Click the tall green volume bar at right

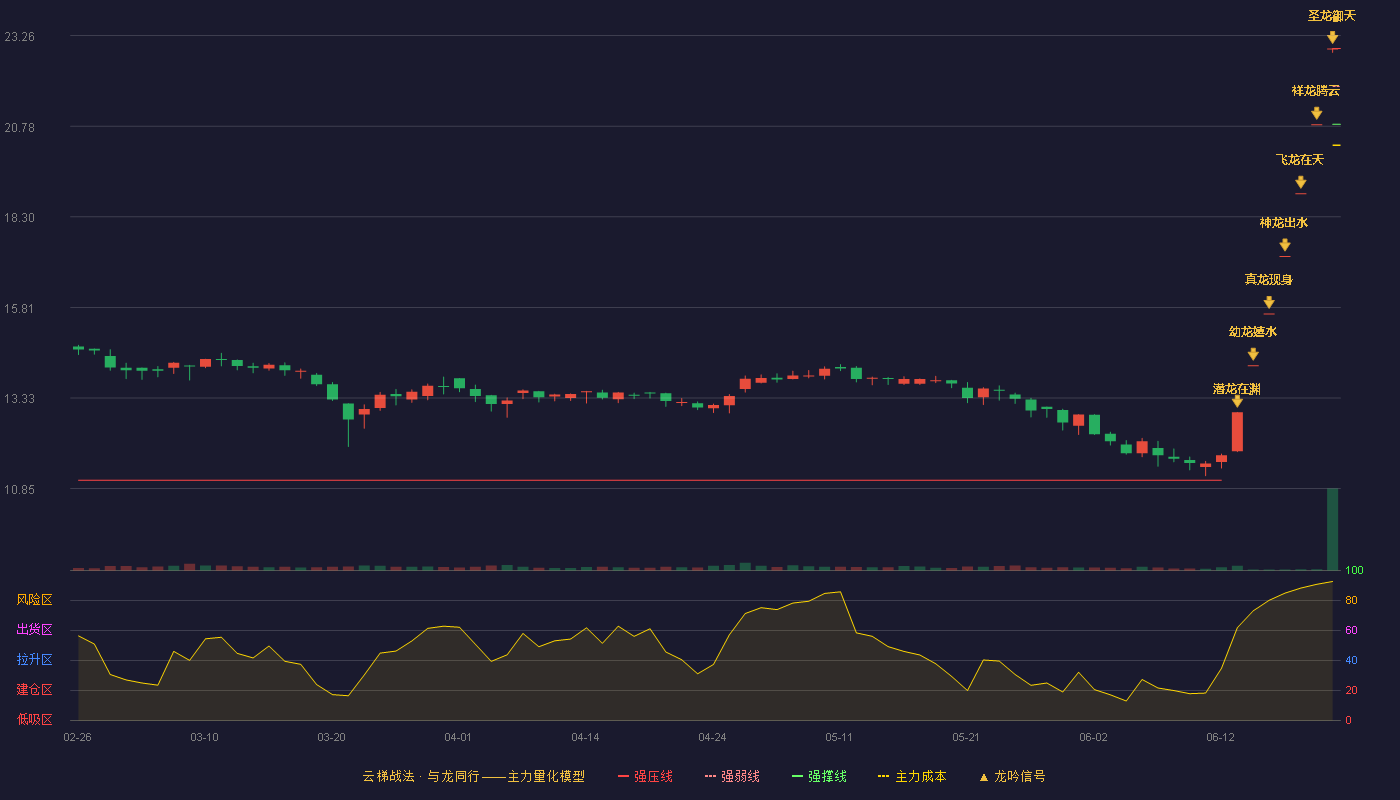pyautogui.click(x=1332, y=529)
